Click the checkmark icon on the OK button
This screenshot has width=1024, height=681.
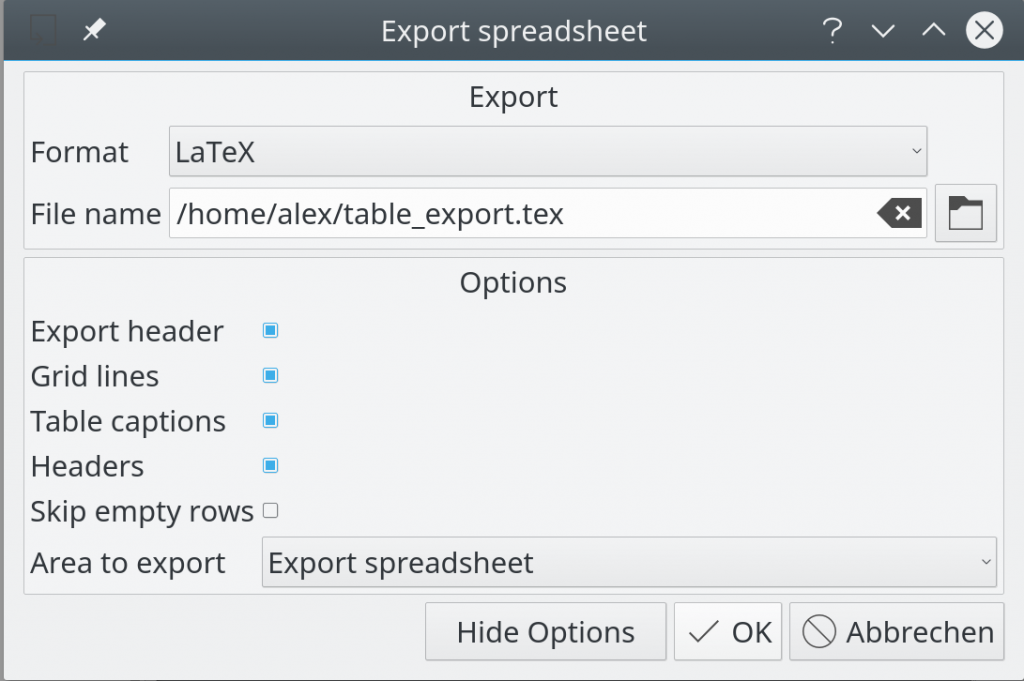[706, 631]
